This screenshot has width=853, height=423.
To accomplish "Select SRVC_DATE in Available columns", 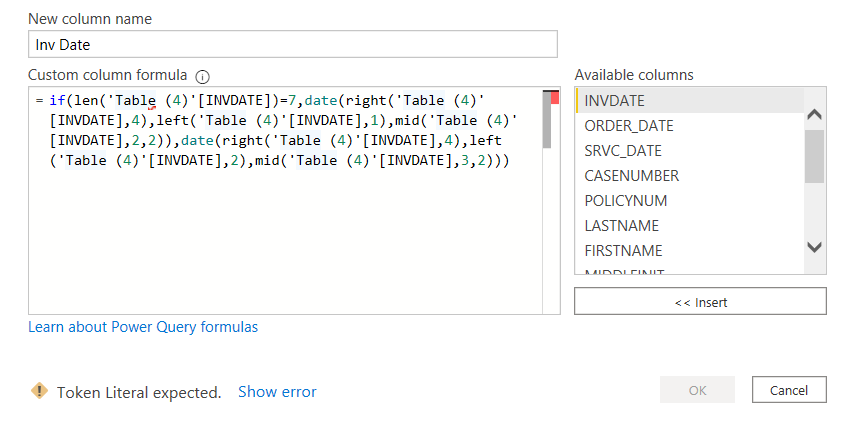I will (690, 151).
